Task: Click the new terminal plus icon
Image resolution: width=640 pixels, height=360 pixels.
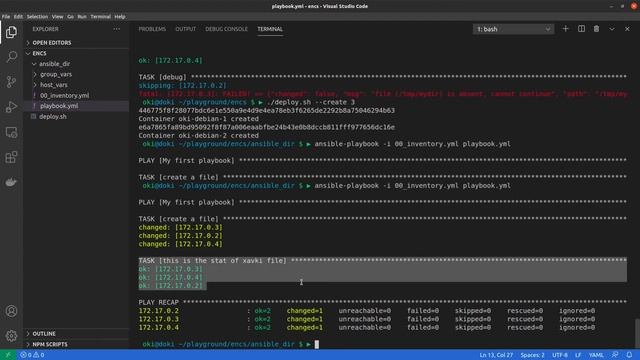Action: [x=565, y=29]
